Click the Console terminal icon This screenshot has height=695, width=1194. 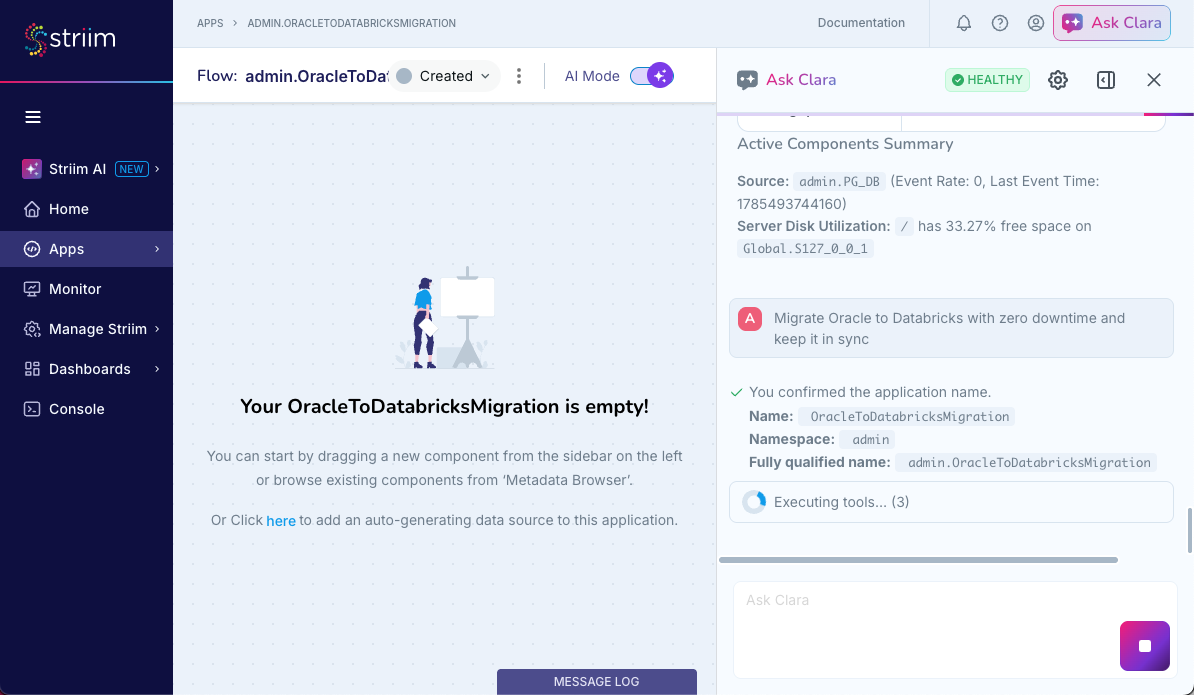pos(32,409)
